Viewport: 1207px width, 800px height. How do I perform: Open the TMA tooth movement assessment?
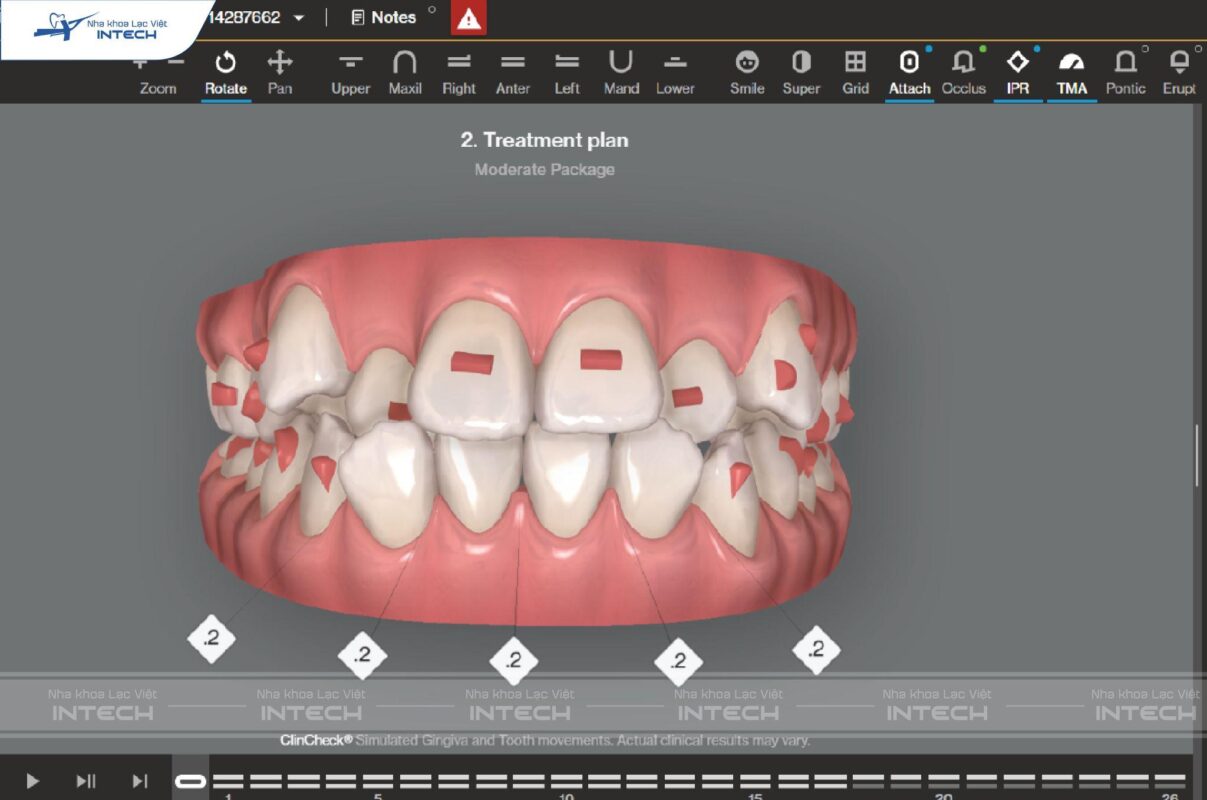tap(1071, 72)
